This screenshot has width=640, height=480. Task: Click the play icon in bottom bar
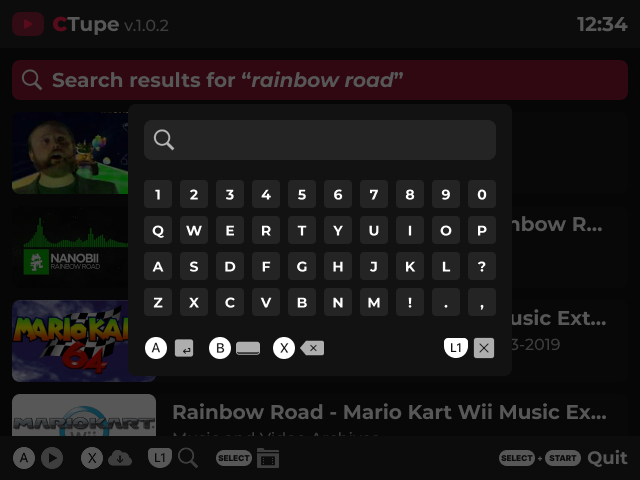click(x=53, y=458)
